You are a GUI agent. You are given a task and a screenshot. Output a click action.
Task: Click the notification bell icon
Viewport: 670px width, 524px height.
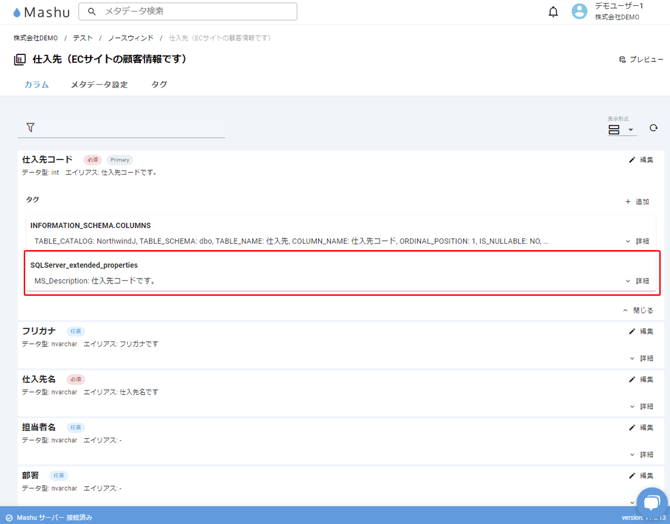click(553, 12)
